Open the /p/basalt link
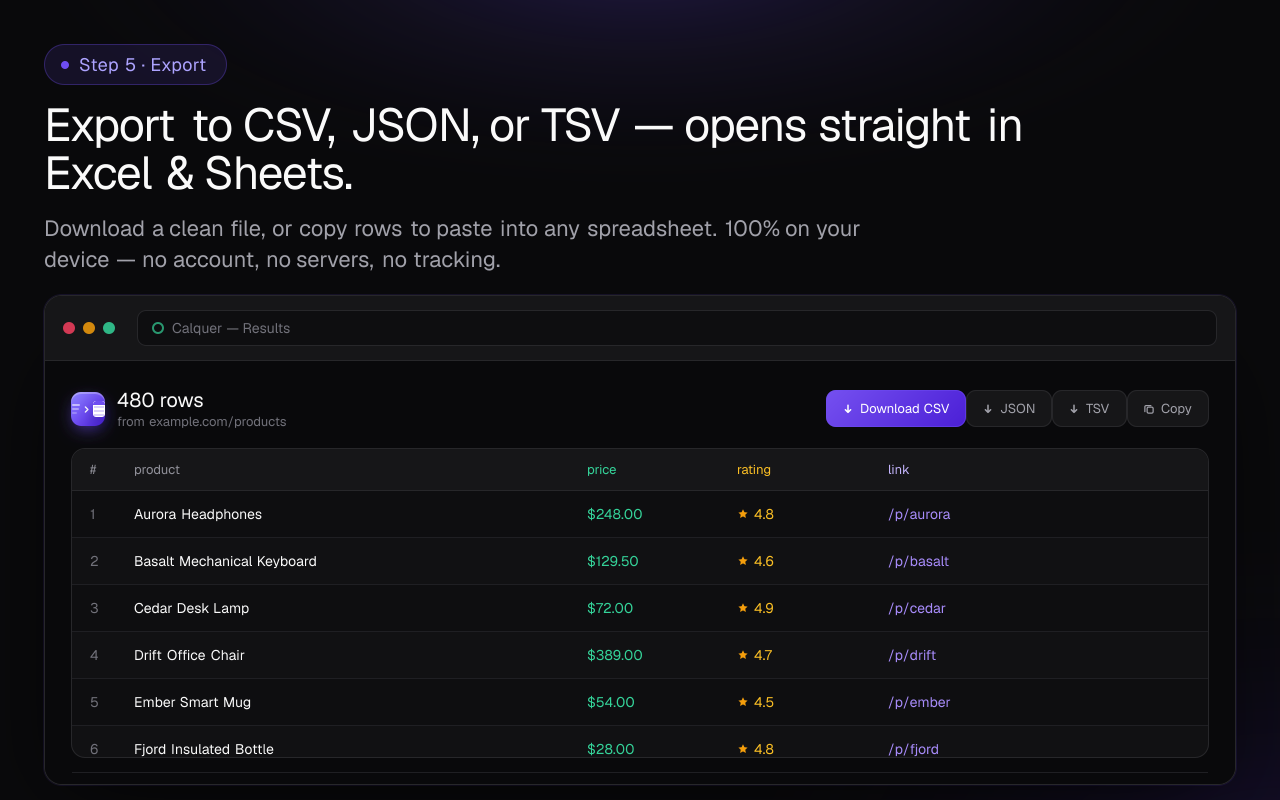 click(918, 561)
